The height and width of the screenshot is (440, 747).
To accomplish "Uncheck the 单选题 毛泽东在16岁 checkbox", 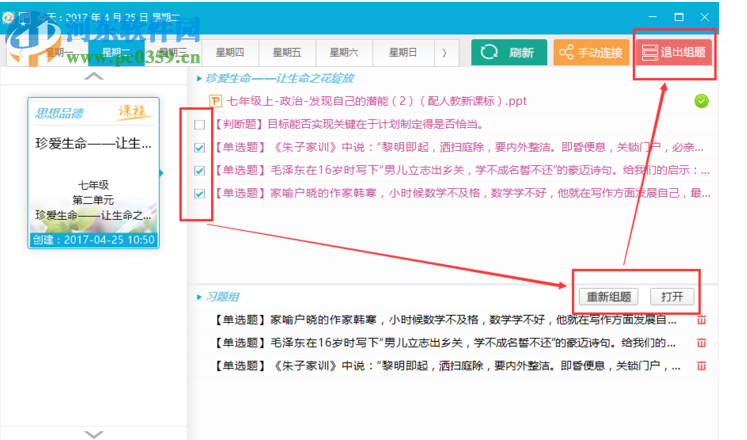I will point(200,170).
